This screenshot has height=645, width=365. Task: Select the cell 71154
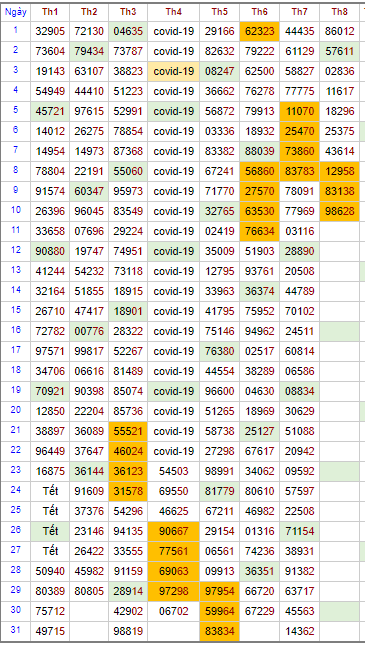click(299, 530)
